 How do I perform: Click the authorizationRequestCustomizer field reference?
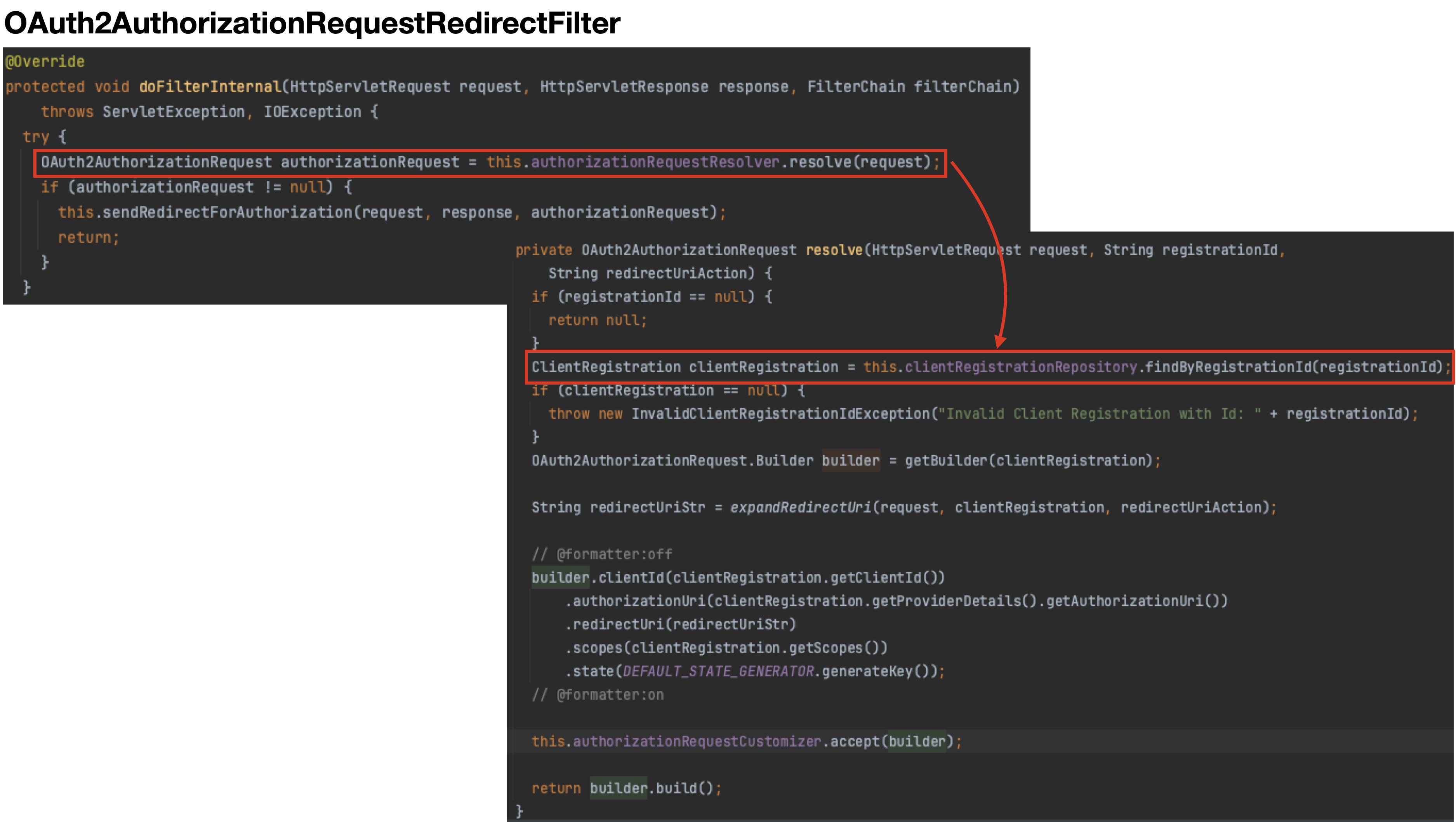(697, 742)
